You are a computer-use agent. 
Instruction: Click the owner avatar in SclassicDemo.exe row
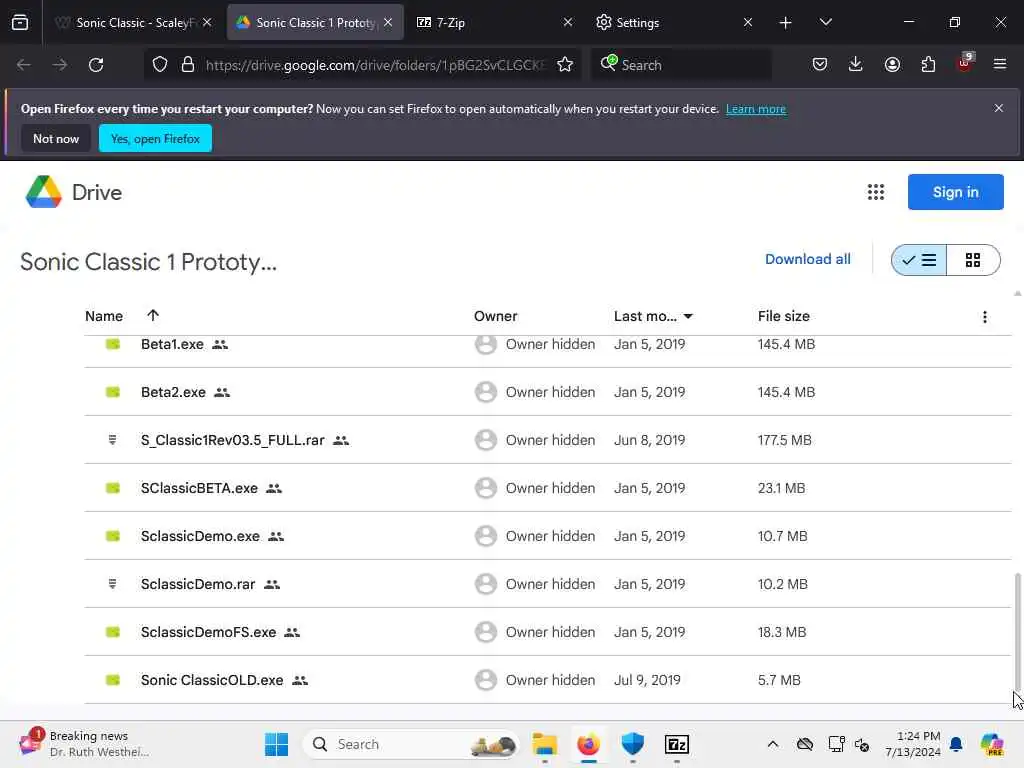485,536
